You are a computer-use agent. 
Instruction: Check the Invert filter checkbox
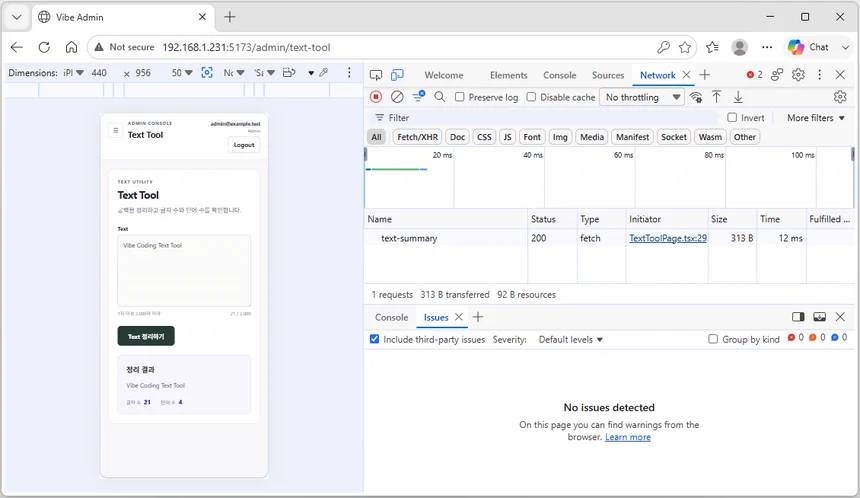pyautogui.click(x=732, y=117)
